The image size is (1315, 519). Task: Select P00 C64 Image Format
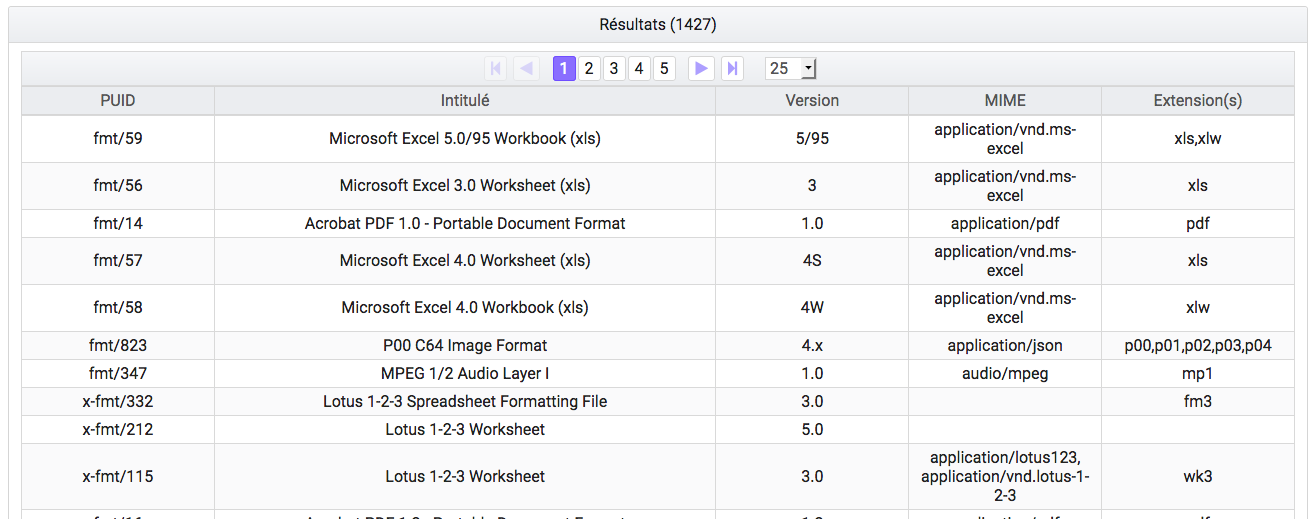[x=465, y=346]
